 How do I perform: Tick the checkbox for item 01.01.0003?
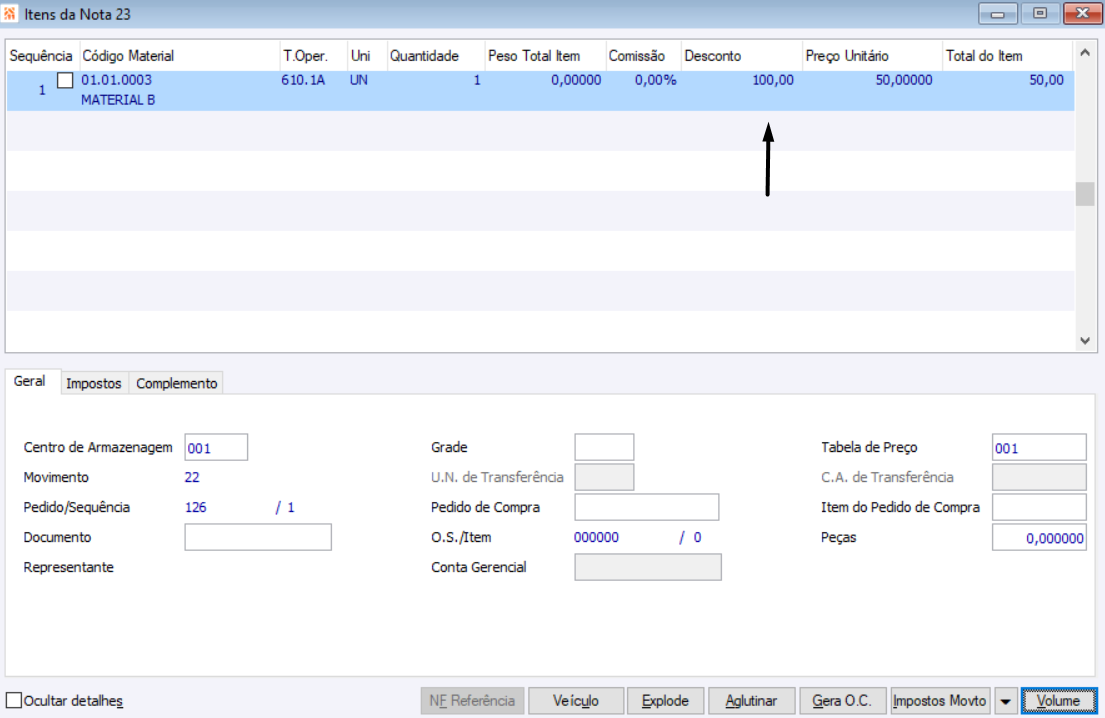pyautogui.click(x=65, y=80)
